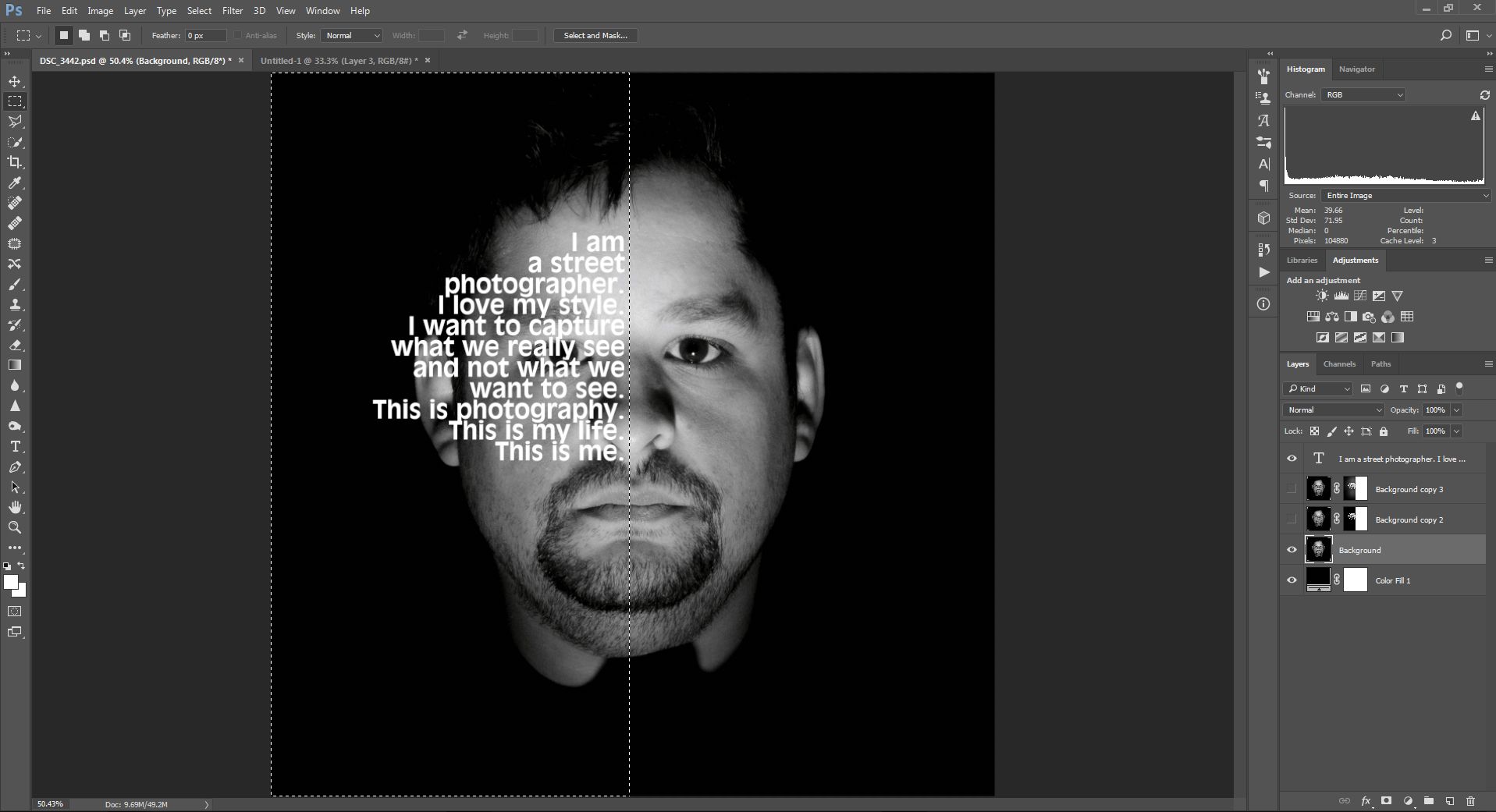The width and height of the screenshot is (1496, 812).
Task: Select the Hand tool
Action: click(15, 508)
